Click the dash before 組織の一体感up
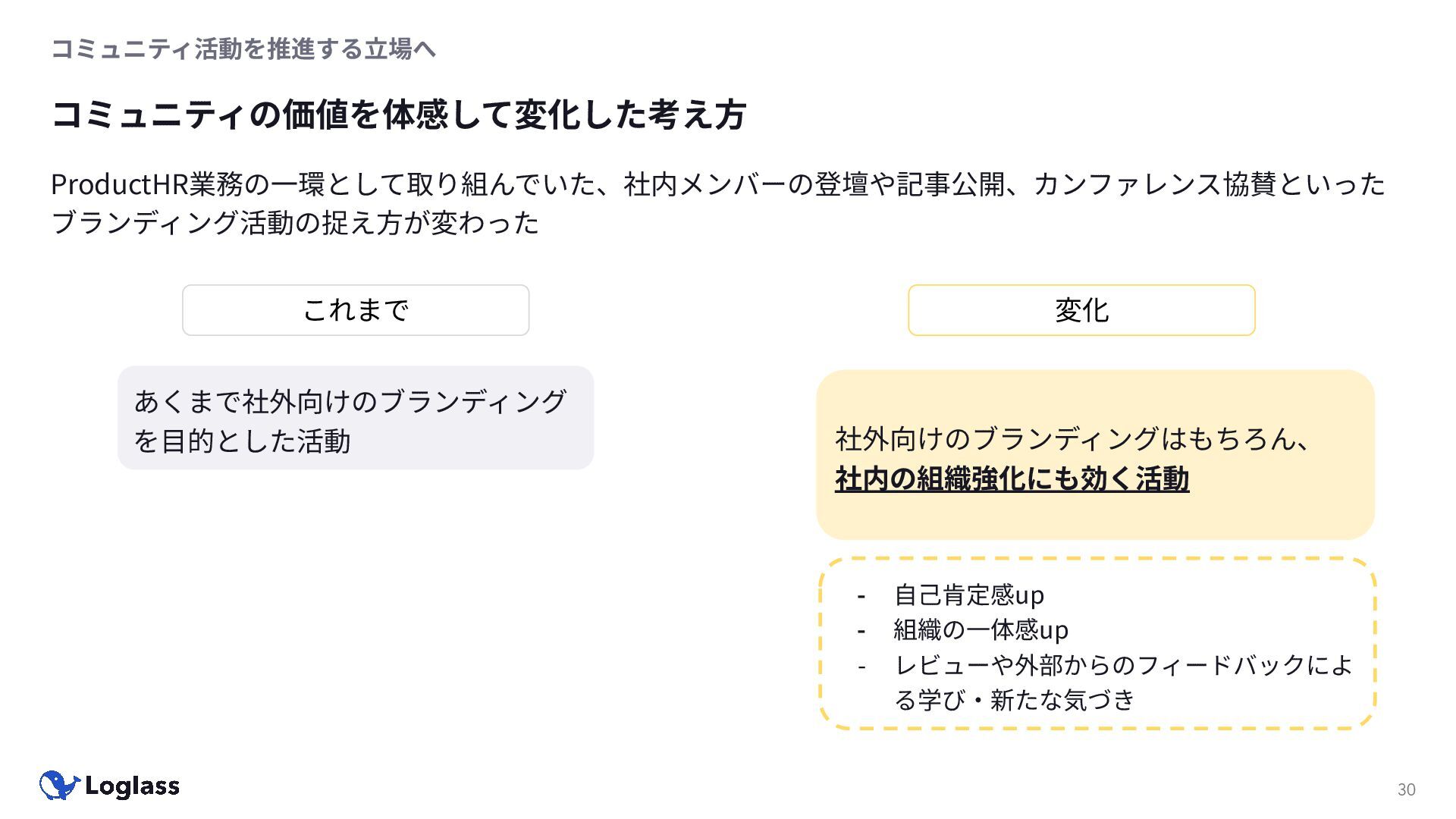 (x=861, y=631)
